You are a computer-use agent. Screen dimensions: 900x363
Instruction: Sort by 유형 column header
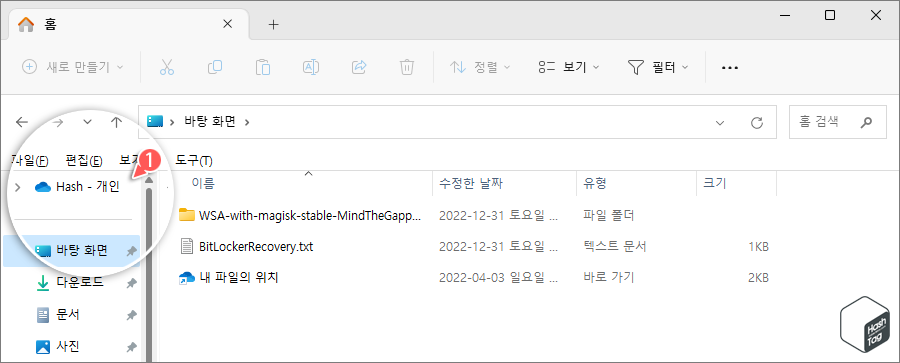click(595, 184)
